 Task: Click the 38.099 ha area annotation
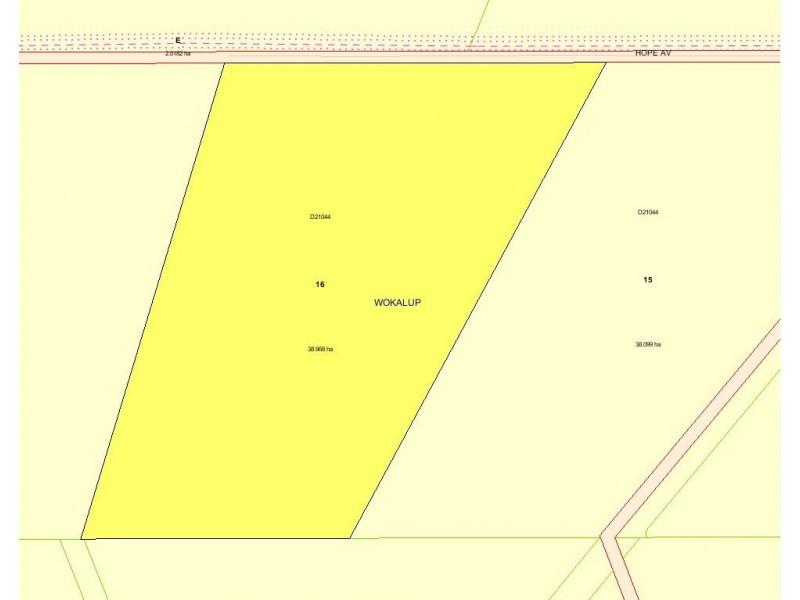point(646,346)
